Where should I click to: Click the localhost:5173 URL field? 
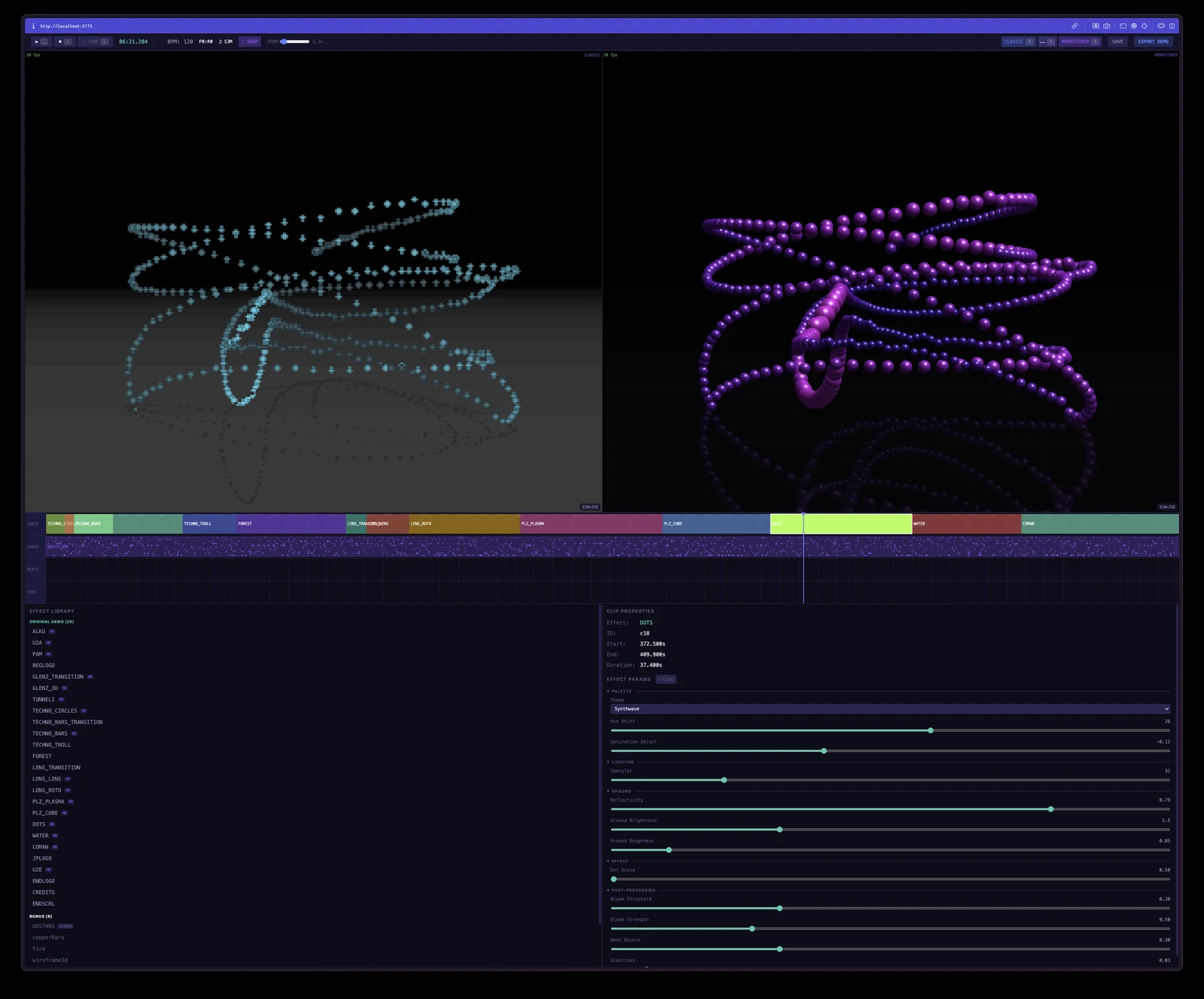(66, 26)
